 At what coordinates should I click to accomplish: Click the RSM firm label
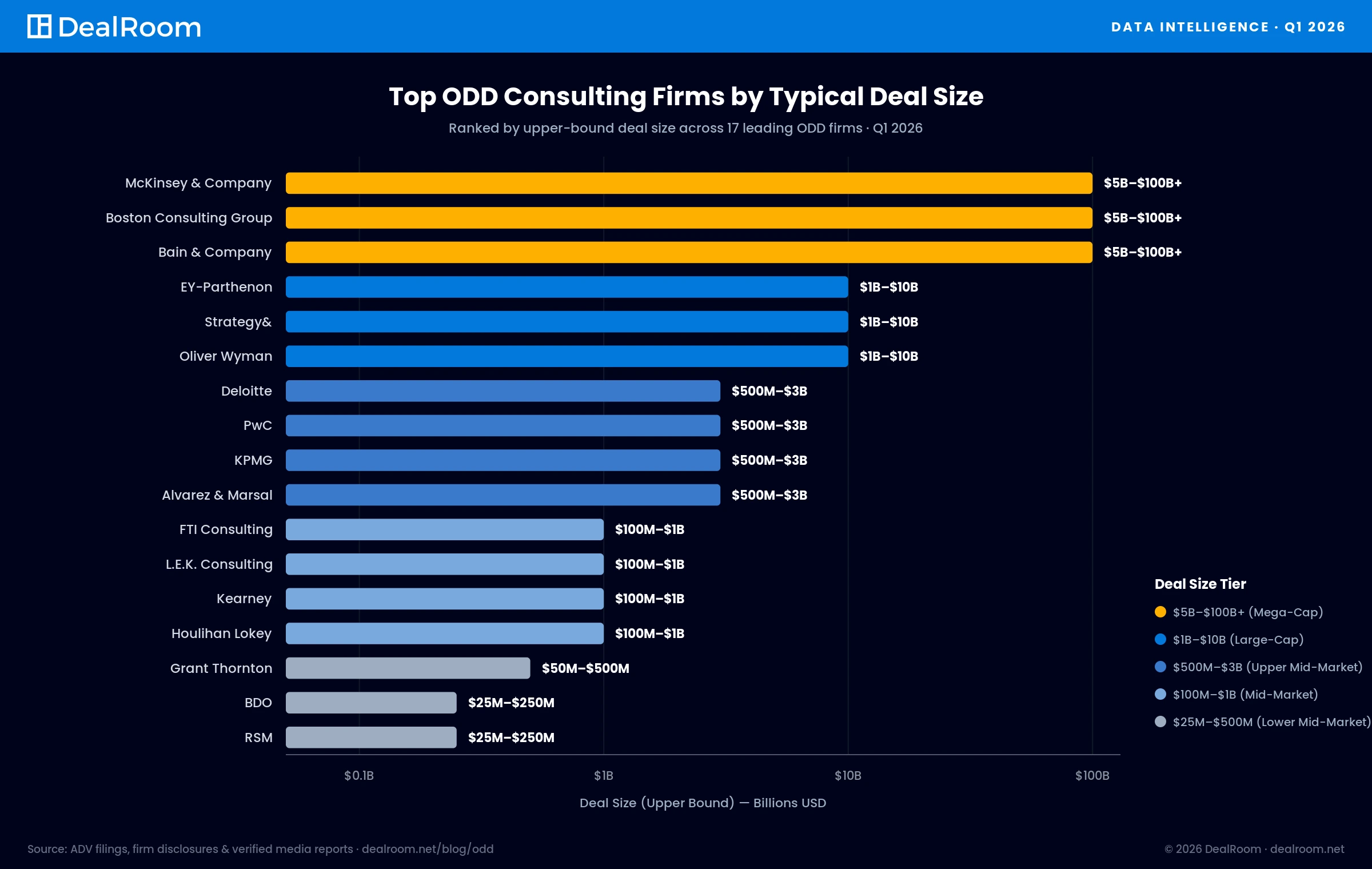[x=258, y=738]
